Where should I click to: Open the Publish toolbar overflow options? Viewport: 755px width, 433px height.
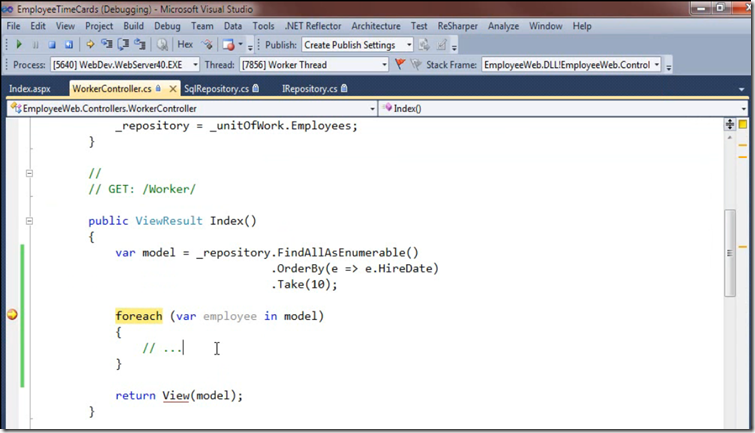pyautogui.click(x=454, y=47)
